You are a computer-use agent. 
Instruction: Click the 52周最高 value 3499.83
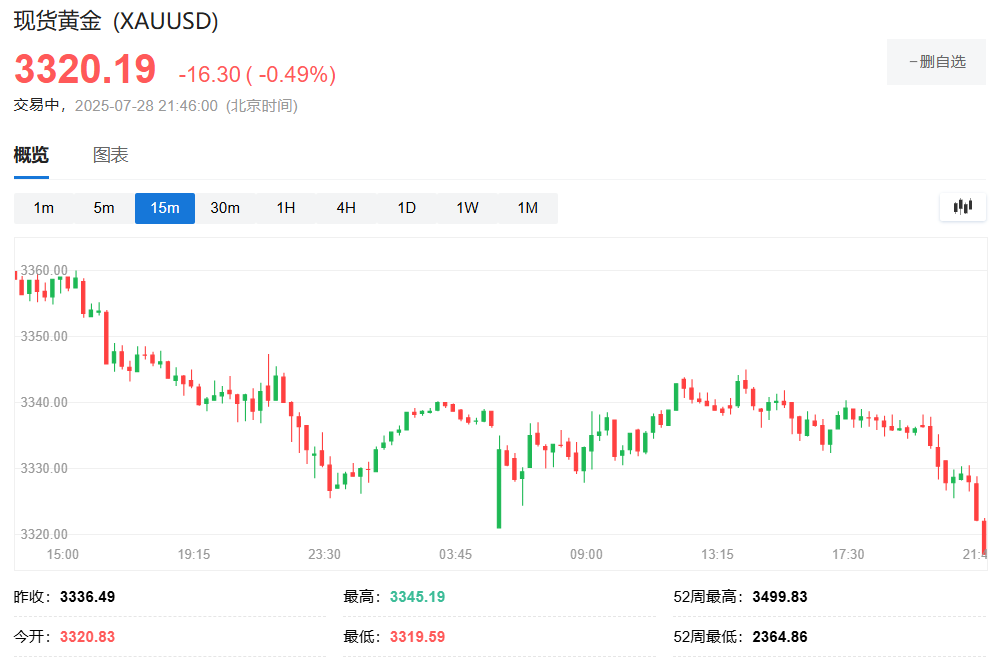(780, 597)
